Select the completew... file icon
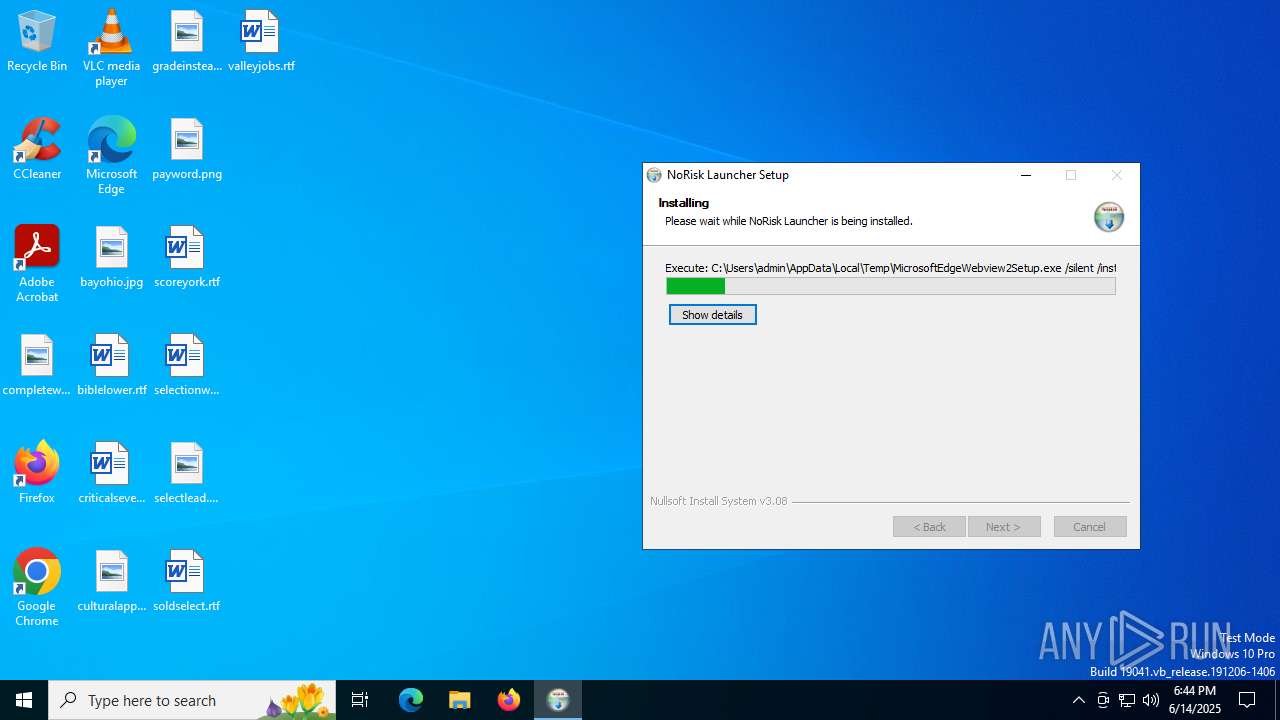This screenshot has width=1280, height=720. (x=37, y=366)
